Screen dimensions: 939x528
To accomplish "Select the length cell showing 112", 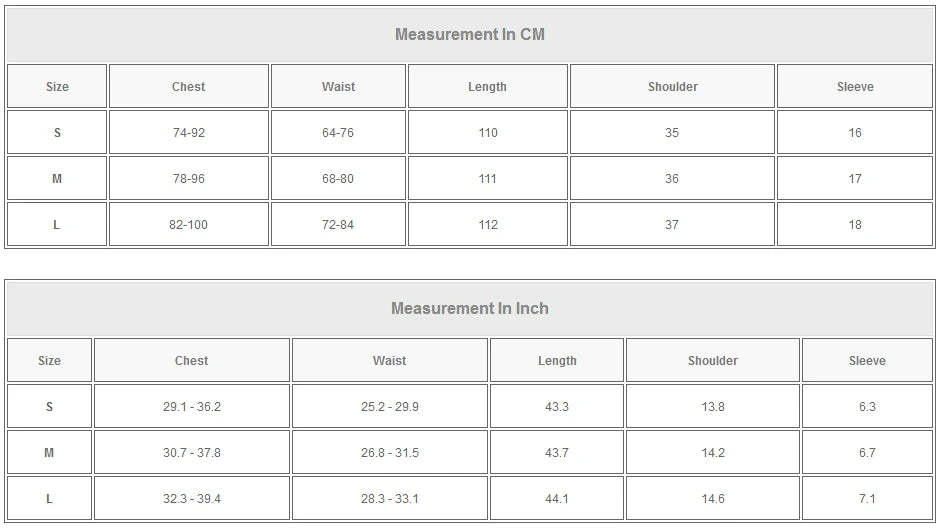I will point(487,225).
